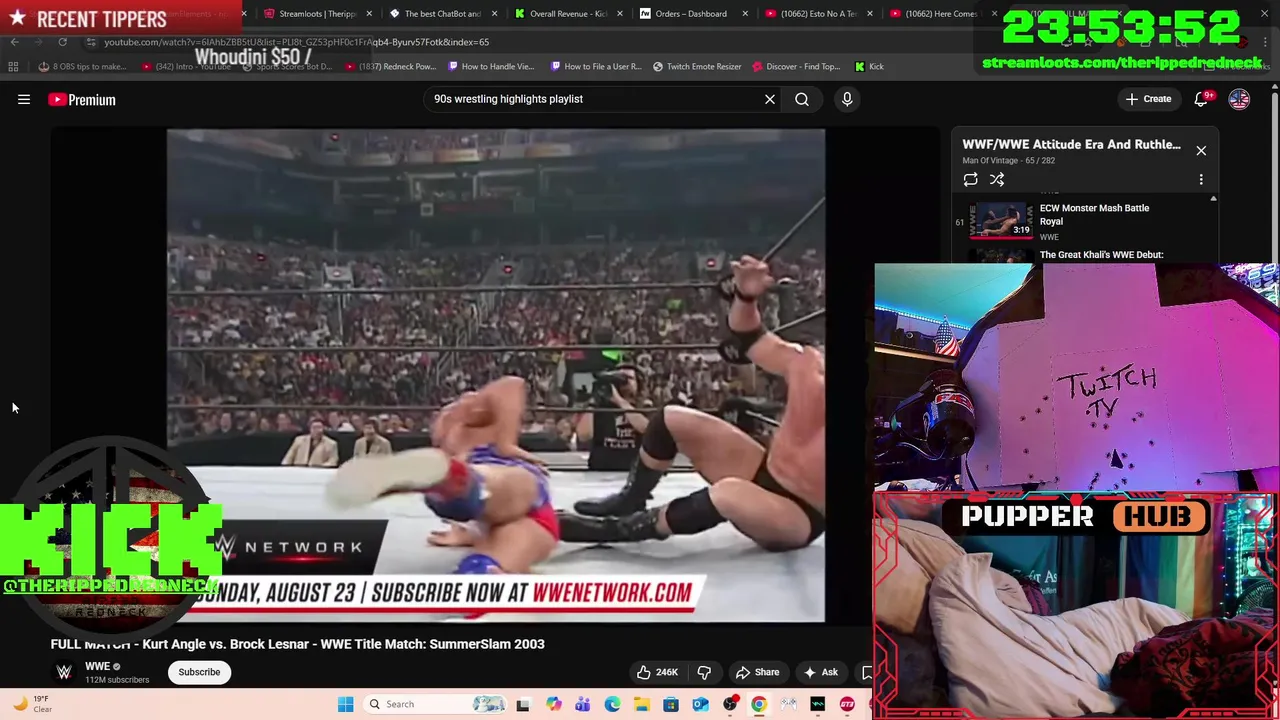Open the YouTube guide hamburger menu
The height and width of the screenshot is (720, 1280).
point(24,99)
